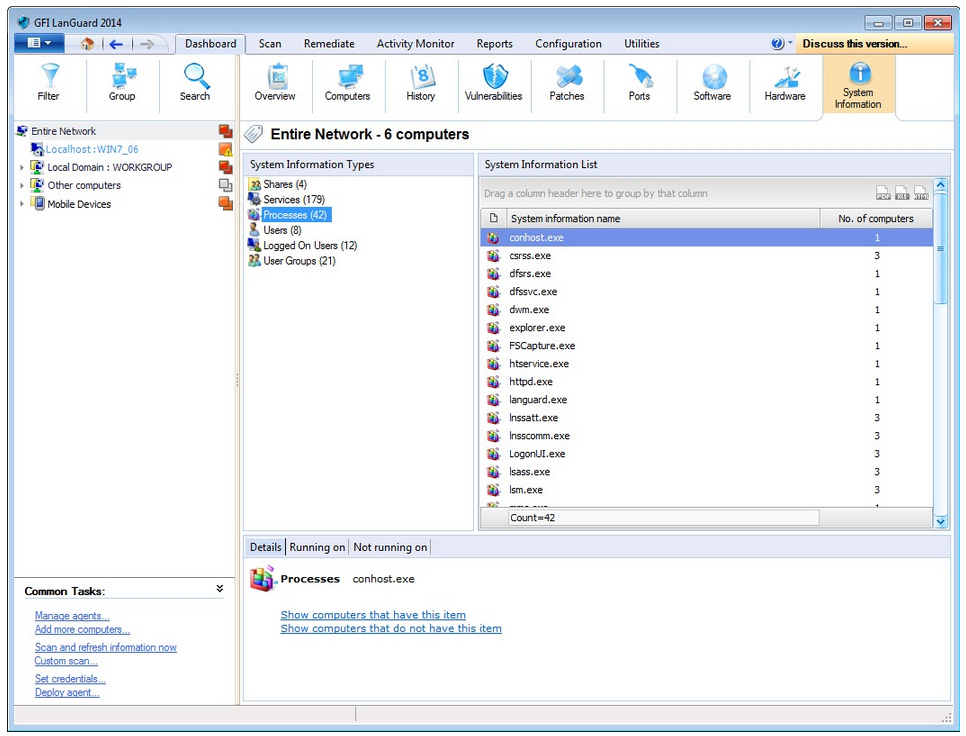Image resolution: width=966 pixels, height=736 pixels.
Task: Open the History view
Action: [421, 83]
